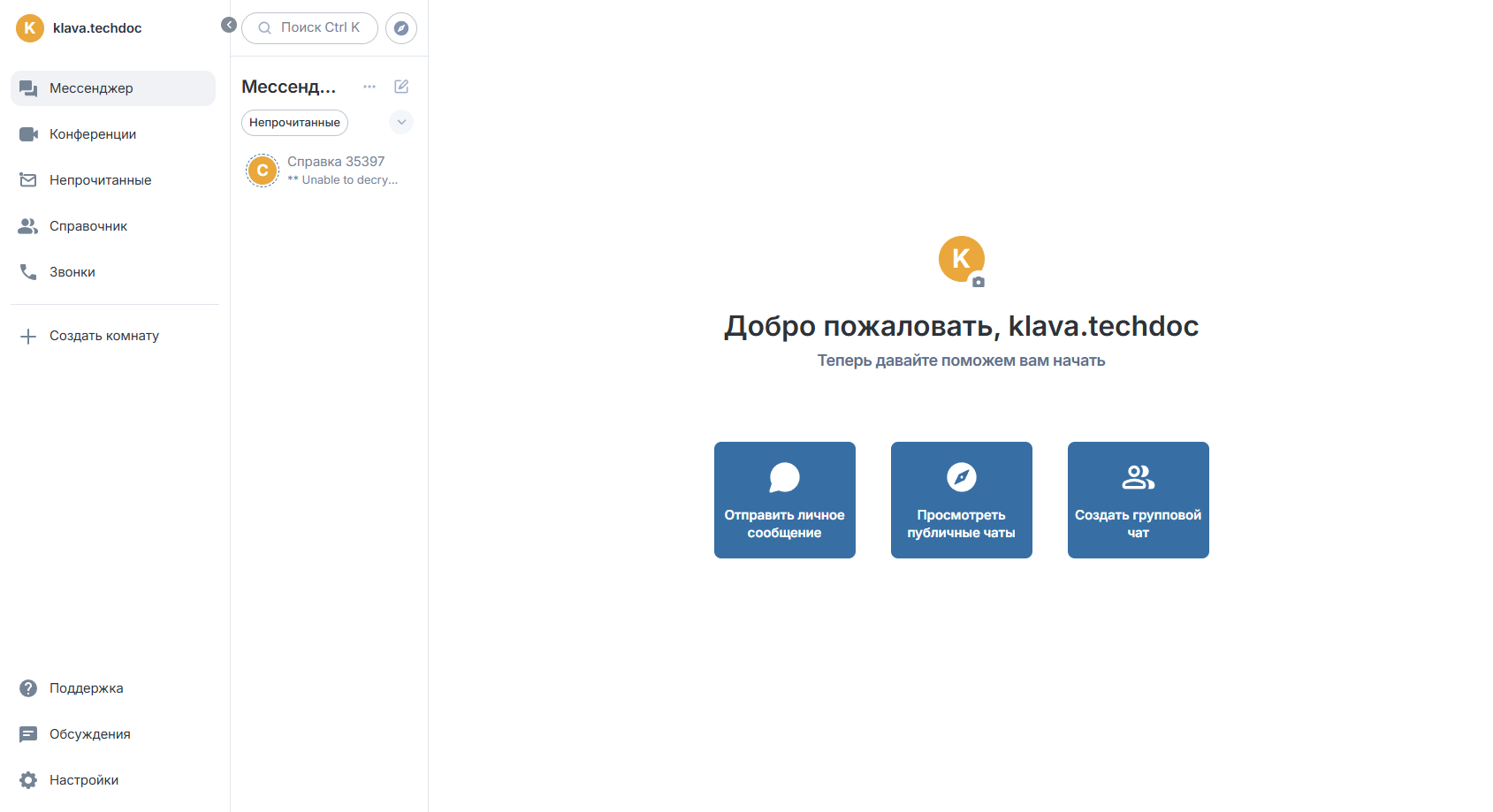Click the Мессенд... list heading
This screenshot has height=812, width=1493.
point(289,87)
